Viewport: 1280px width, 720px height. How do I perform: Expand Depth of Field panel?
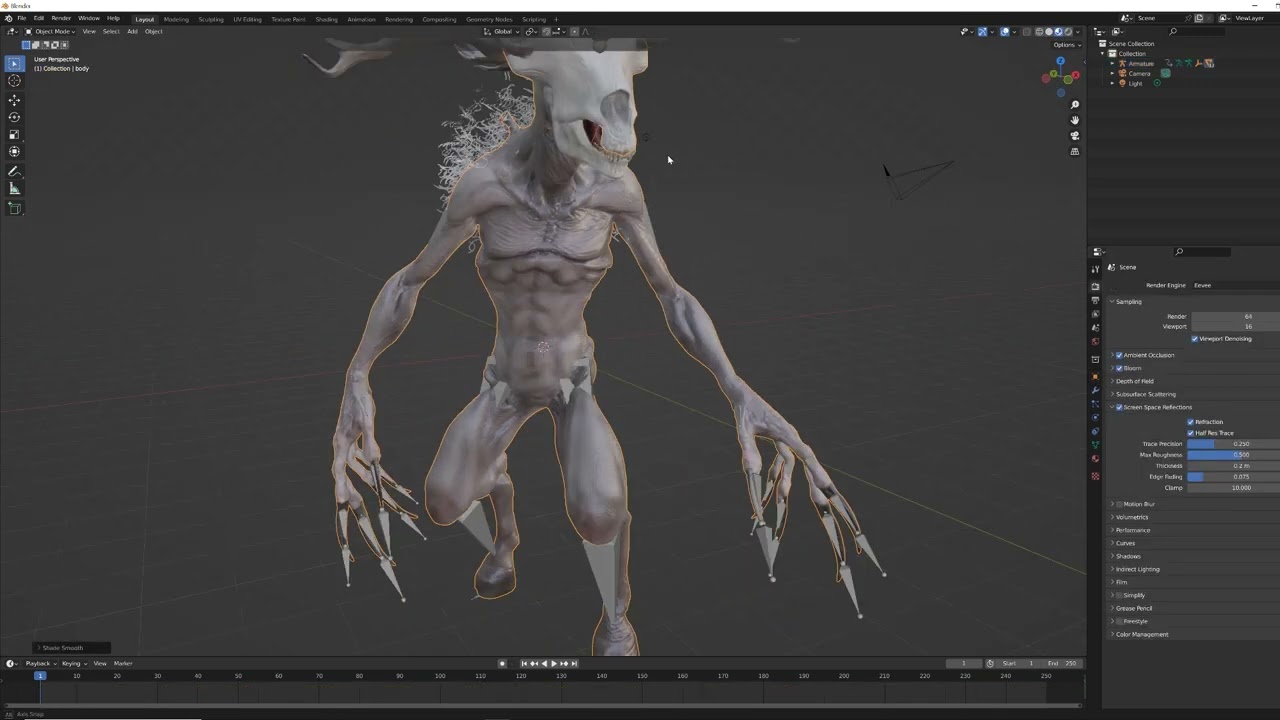click(x=1135, y=381)
